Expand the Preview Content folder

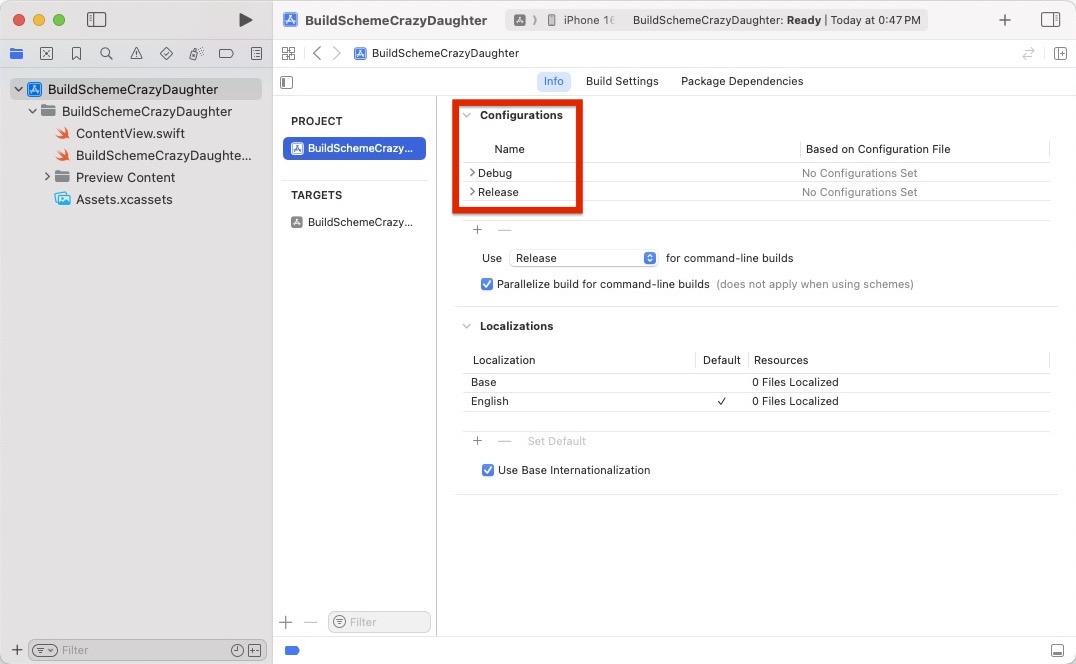pos(47,177)
